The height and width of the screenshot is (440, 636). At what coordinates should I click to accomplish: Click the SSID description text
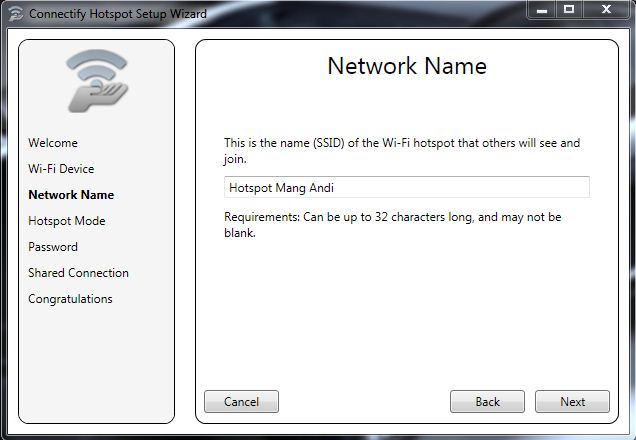point(402,150)
